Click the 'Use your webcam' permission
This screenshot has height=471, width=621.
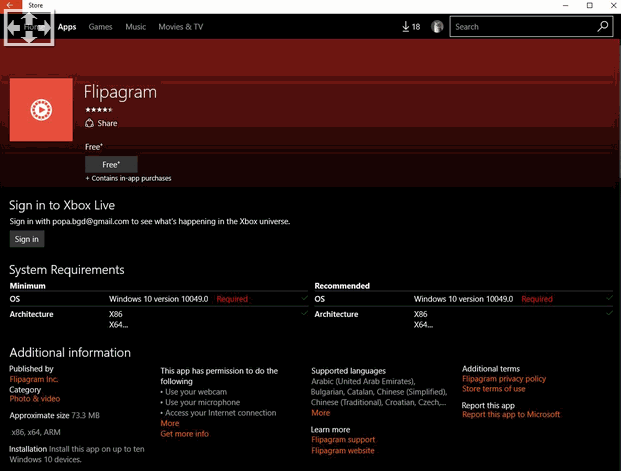(x=194, y=392)
